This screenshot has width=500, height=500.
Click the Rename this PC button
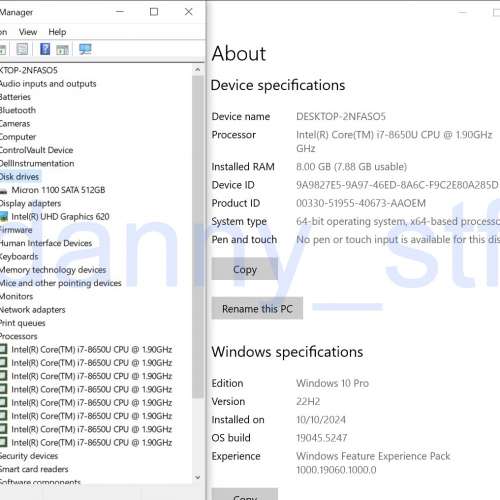tap(257, 308)
